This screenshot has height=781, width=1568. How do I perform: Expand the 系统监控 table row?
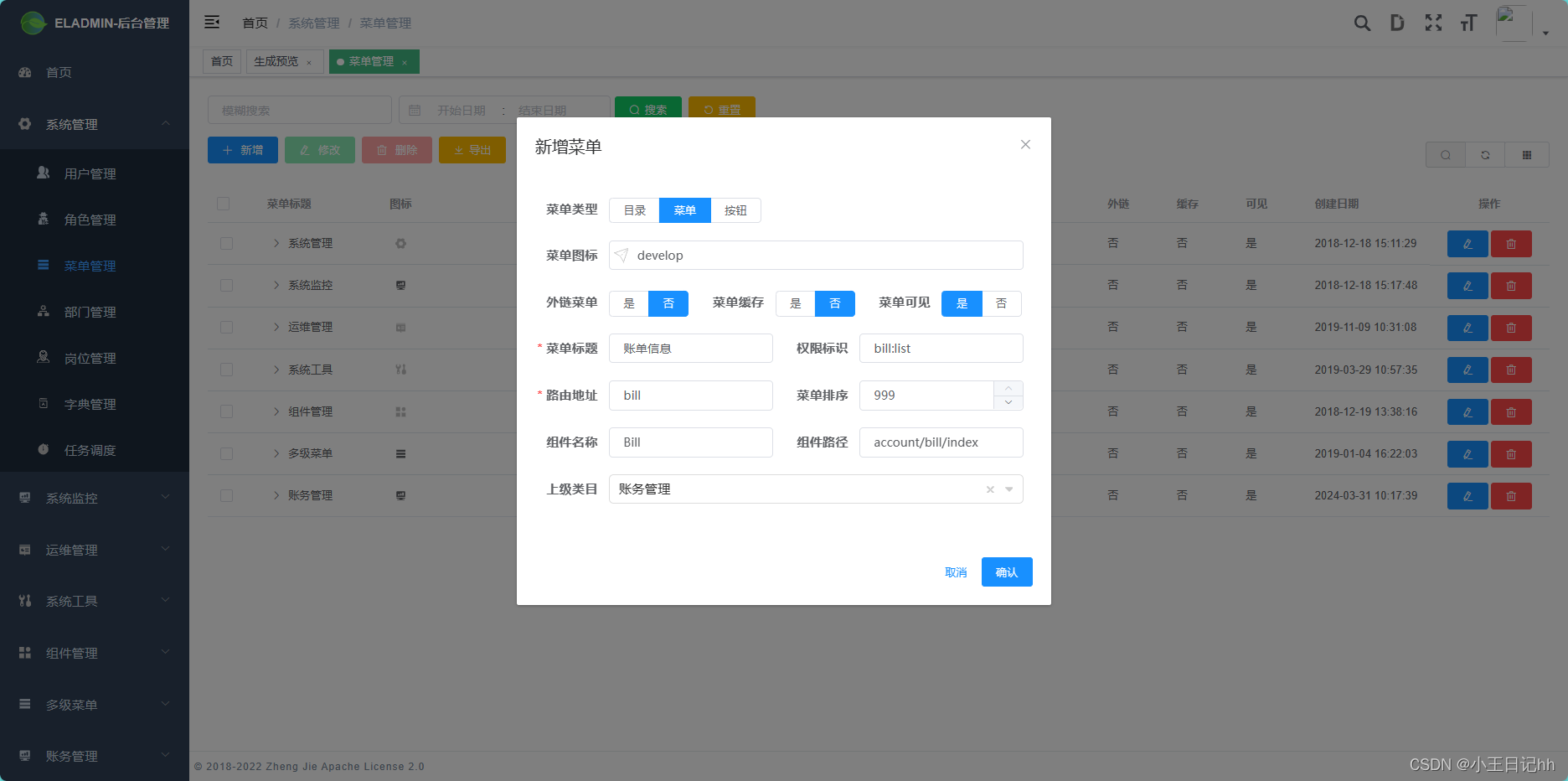point(276,286)
